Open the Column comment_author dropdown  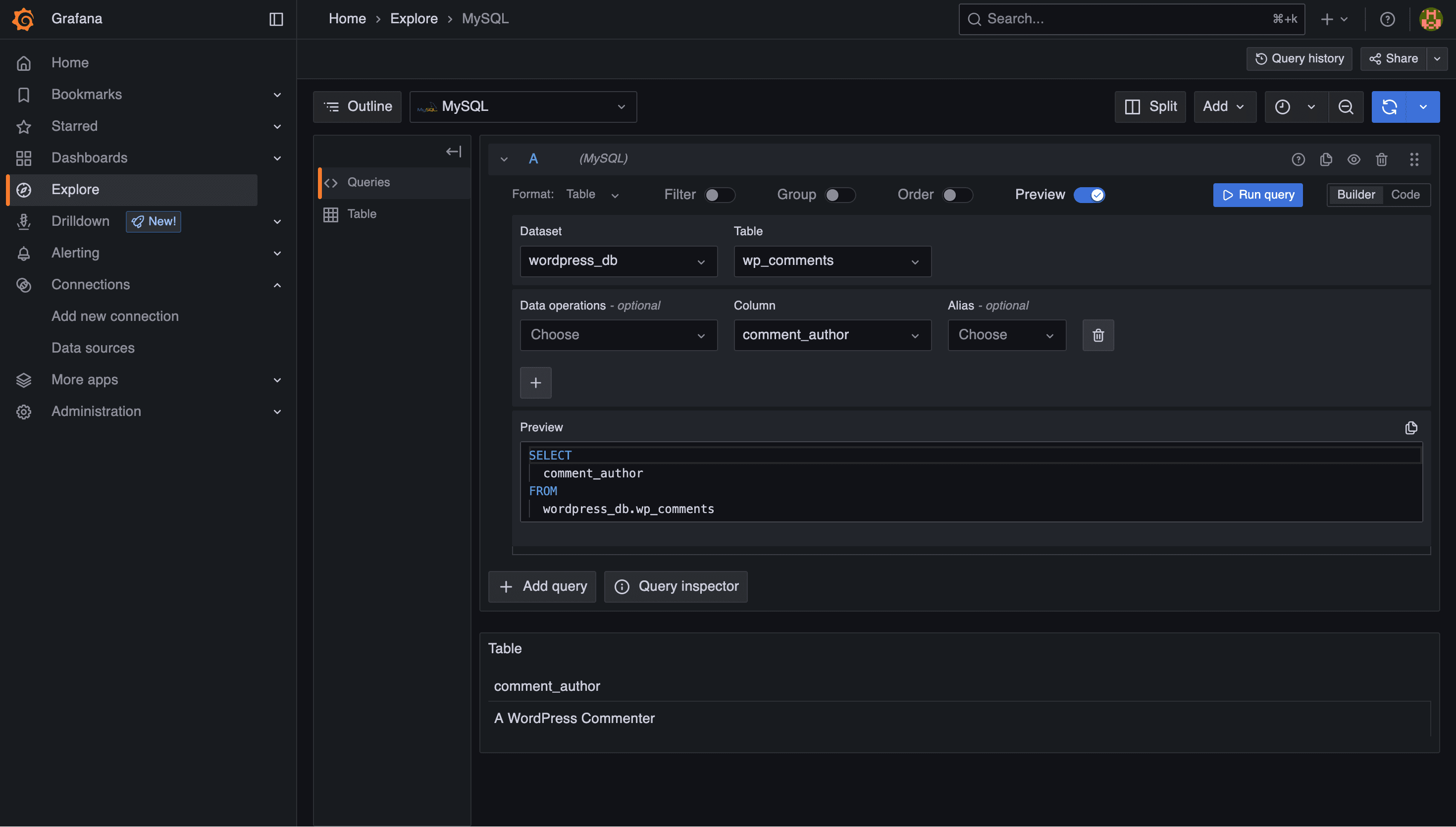(832, 336)
